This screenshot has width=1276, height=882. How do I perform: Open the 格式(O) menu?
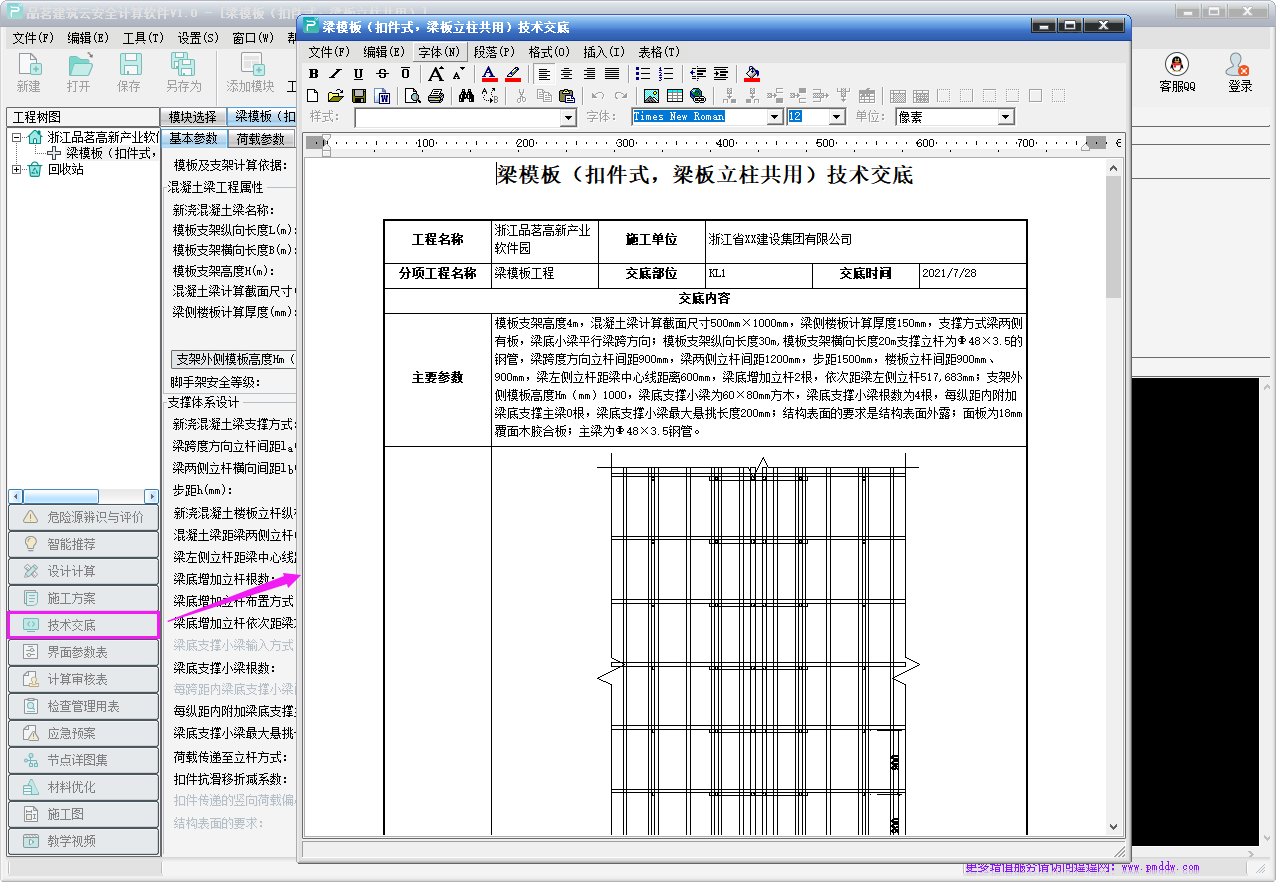549,52
